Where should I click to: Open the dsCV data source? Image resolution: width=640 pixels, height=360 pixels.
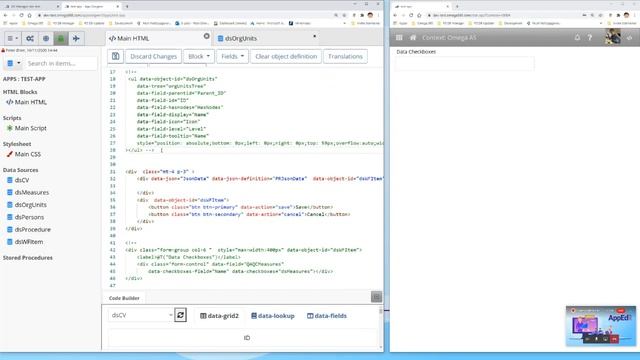[18, 180]
